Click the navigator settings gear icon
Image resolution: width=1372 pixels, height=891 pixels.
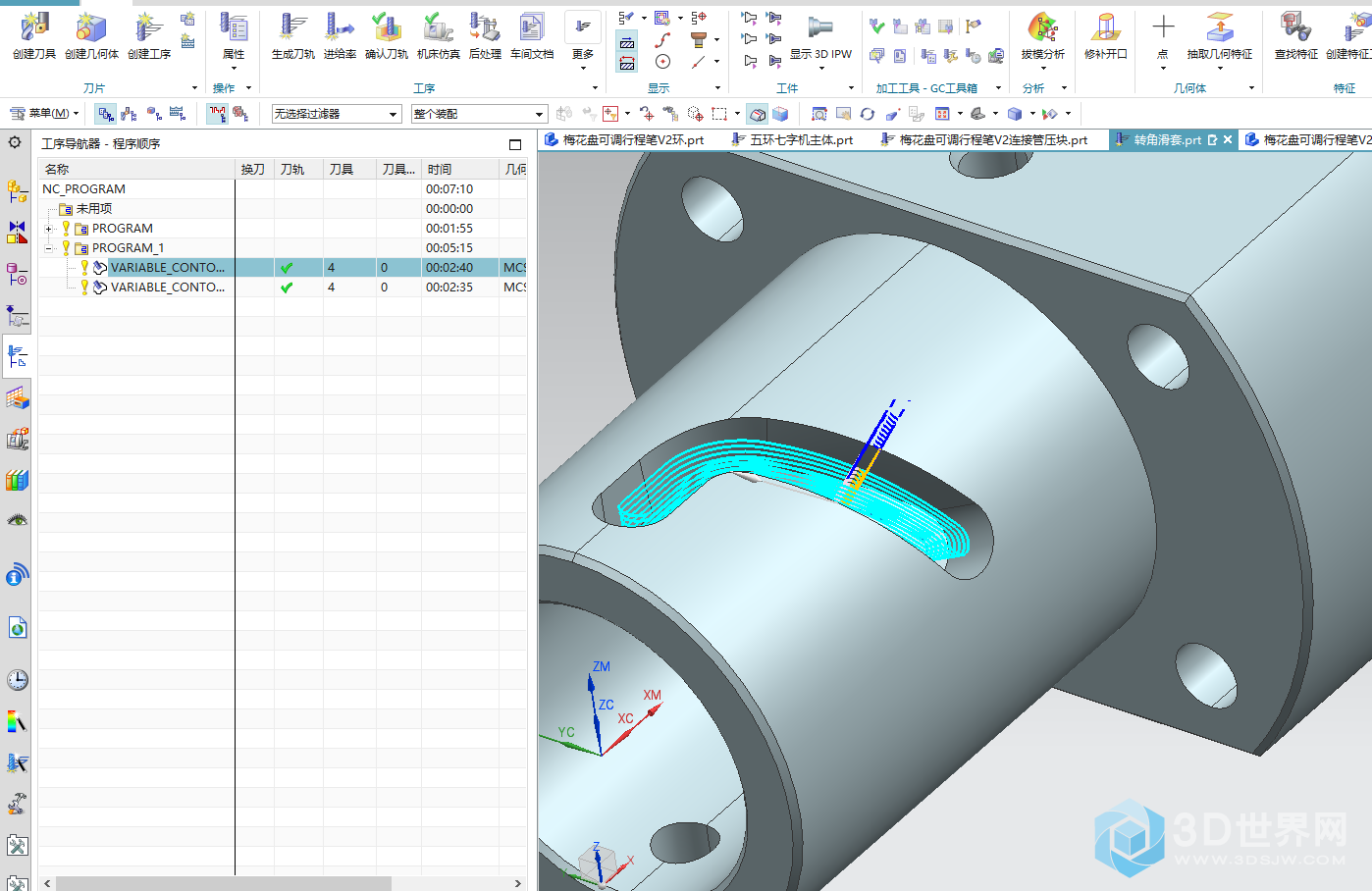(x=15, y=142)
